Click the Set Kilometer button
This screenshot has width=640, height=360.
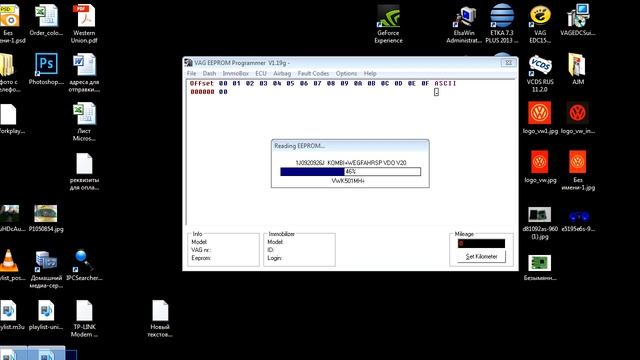click(x=481, y=256)
